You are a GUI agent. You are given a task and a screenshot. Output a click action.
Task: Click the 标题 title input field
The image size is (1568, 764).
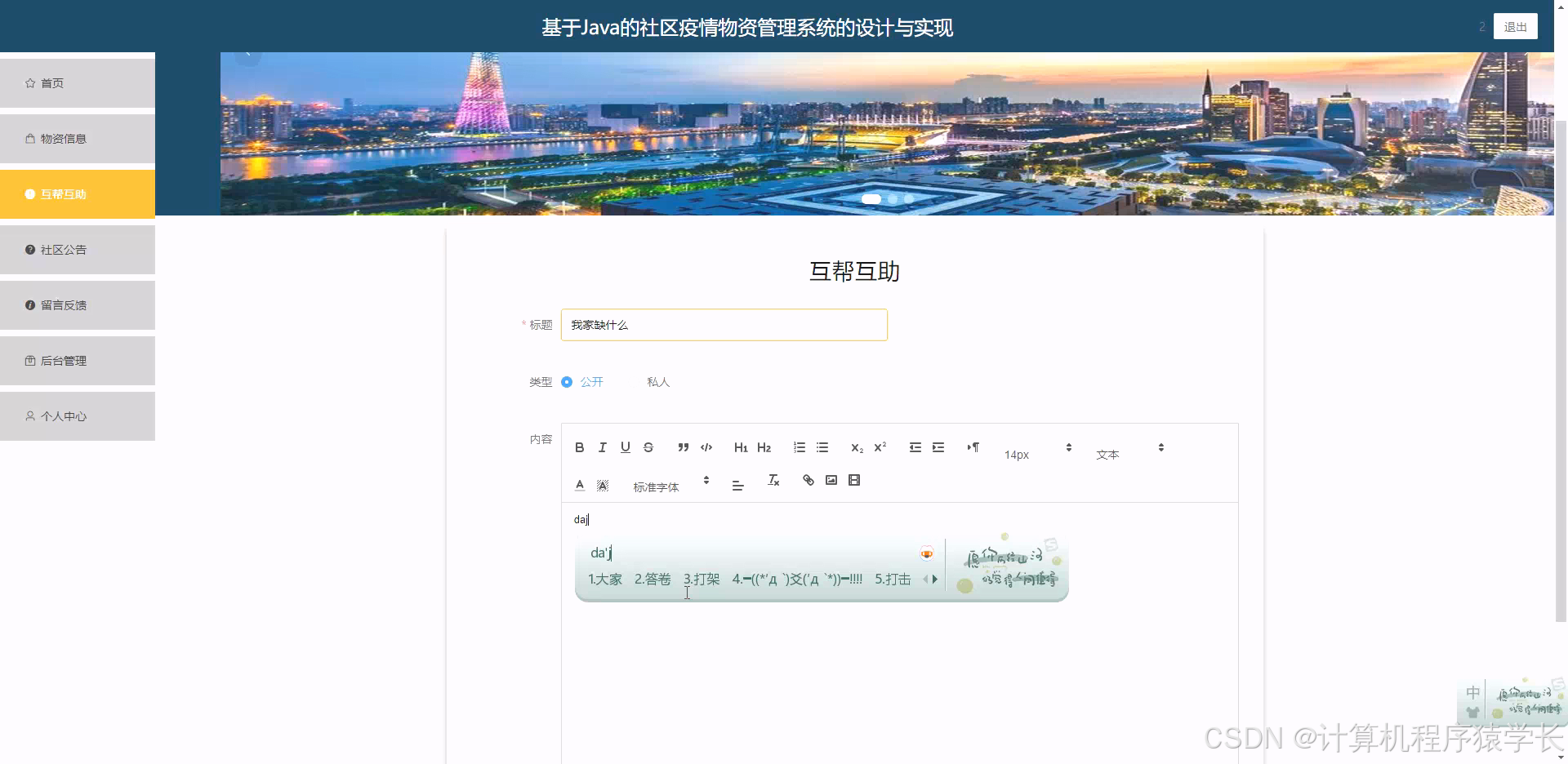click(723, 324)
